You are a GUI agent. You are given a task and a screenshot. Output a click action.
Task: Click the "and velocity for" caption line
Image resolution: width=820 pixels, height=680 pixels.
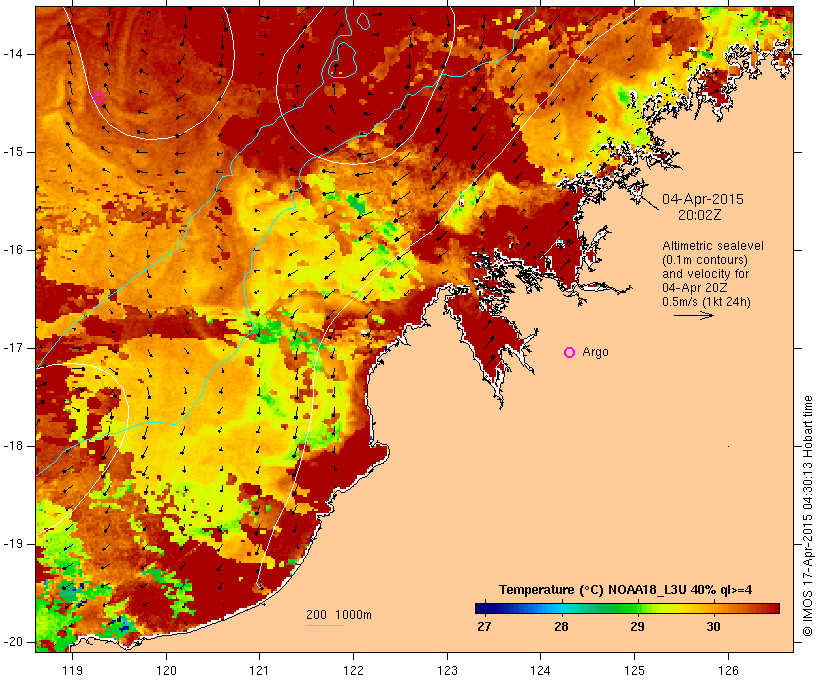(x=705, y=274)
